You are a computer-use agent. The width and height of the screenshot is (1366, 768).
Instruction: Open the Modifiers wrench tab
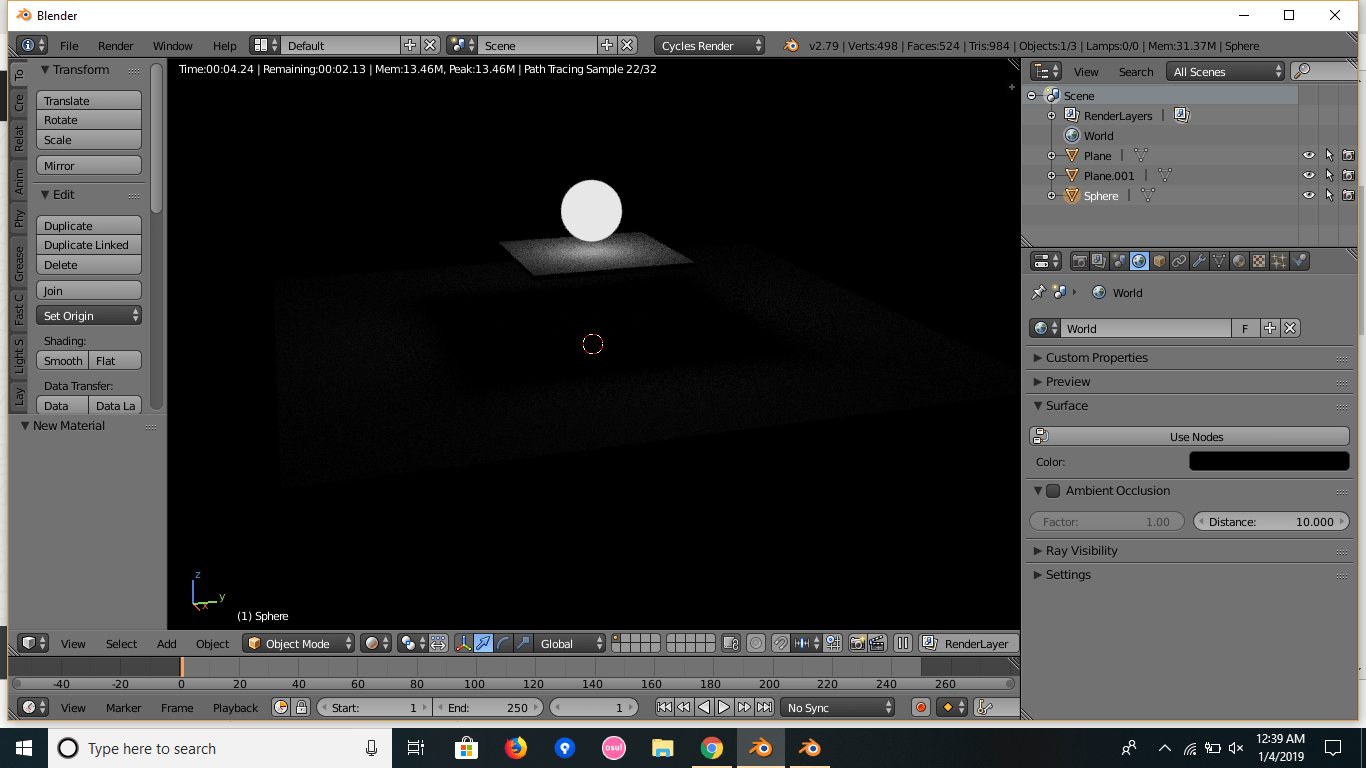tap(1198, 261)
